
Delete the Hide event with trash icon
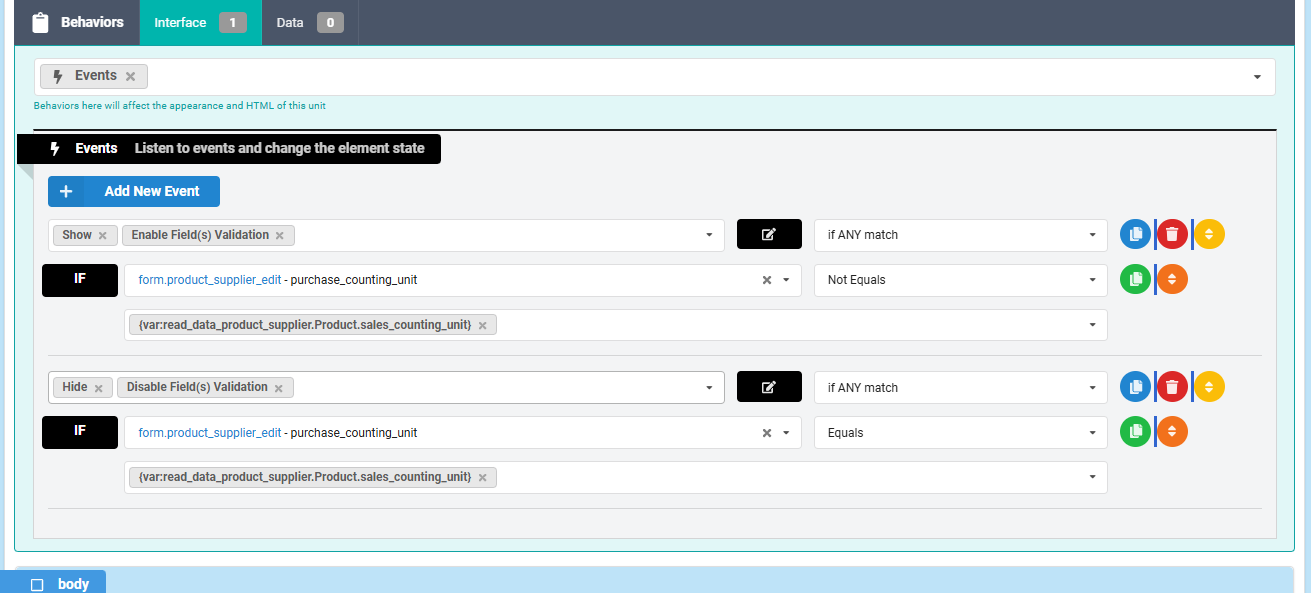1172,387
